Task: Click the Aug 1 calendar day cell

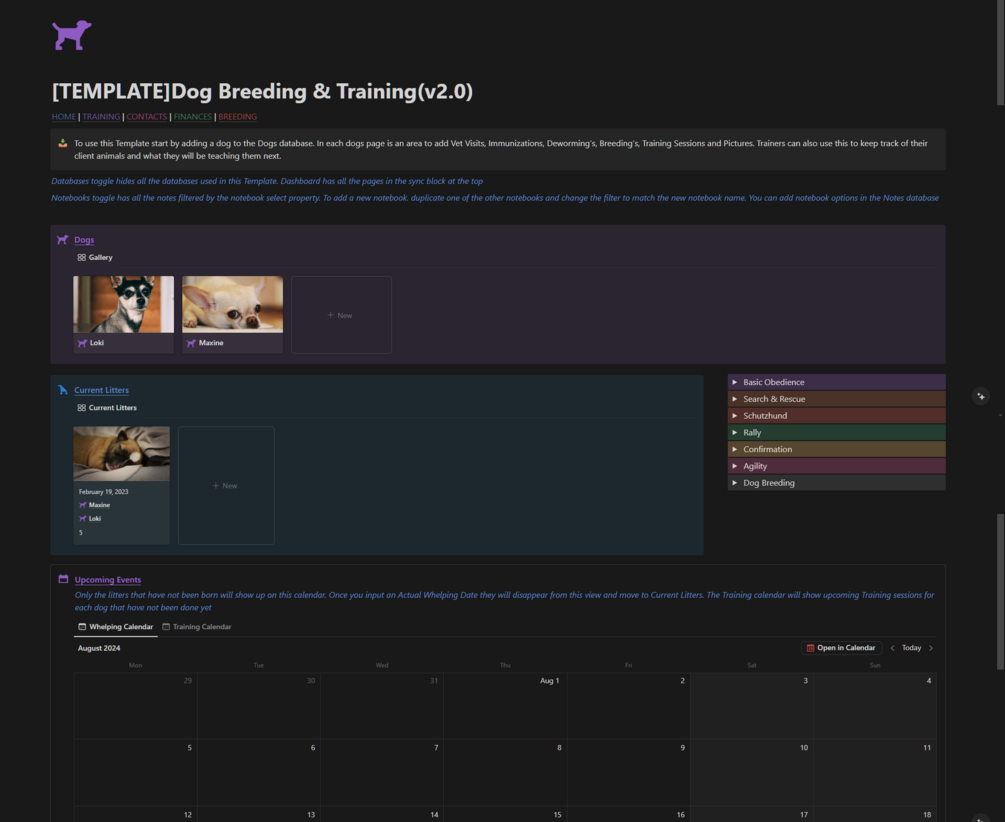Action: [x=505, y=705]
